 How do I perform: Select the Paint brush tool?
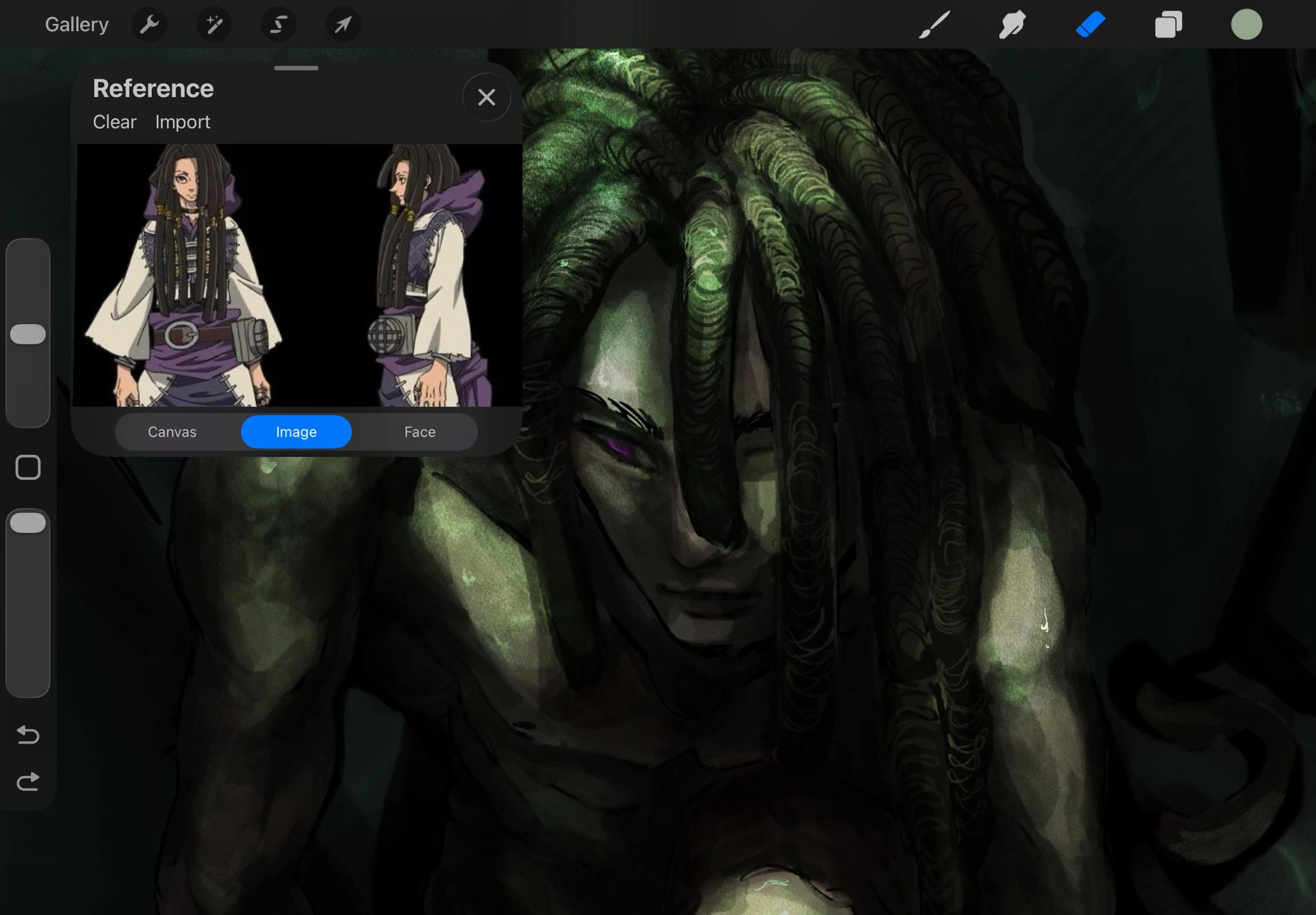(x=934, y=25)
